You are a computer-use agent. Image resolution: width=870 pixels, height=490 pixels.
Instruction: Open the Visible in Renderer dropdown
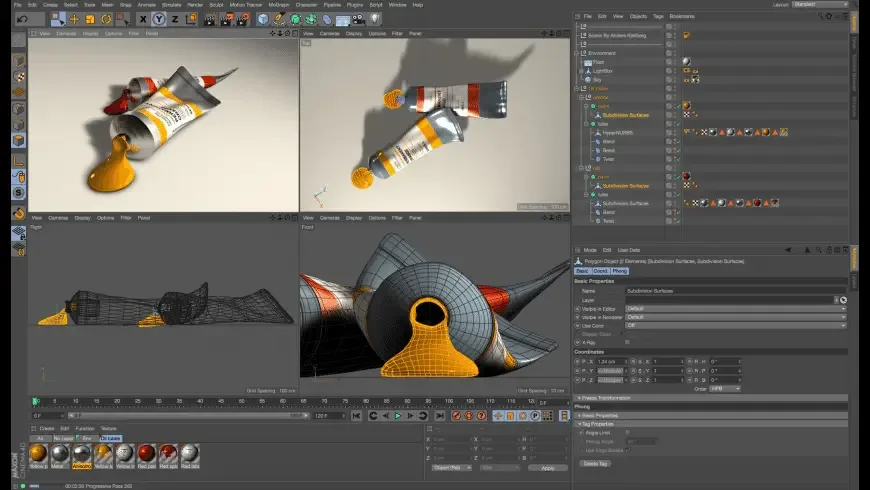coord(736,317)
